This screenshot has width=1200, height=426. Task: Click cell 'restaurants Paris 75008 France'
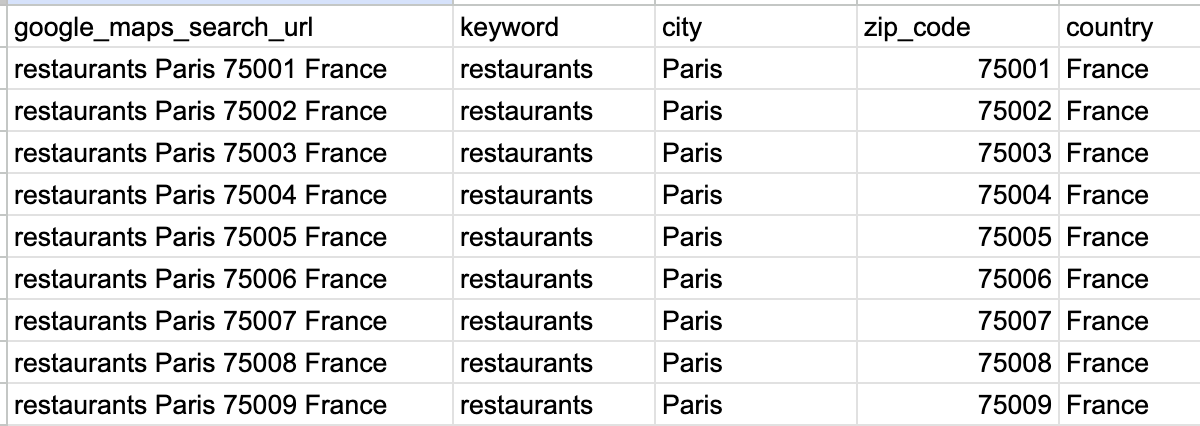click(231, 363)
